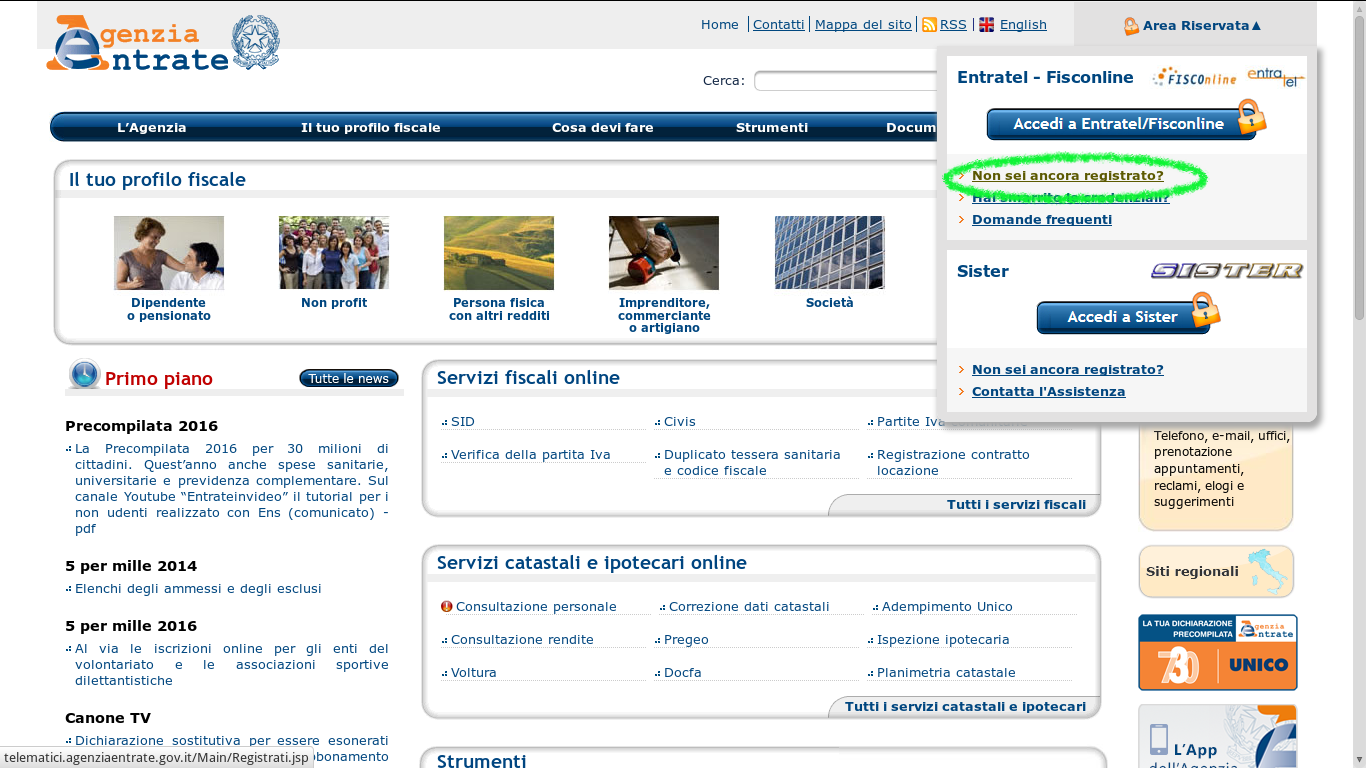This screenshot has width=1366, height=768.
Task: Open Consultazione personale link
Action: [536, 607]
